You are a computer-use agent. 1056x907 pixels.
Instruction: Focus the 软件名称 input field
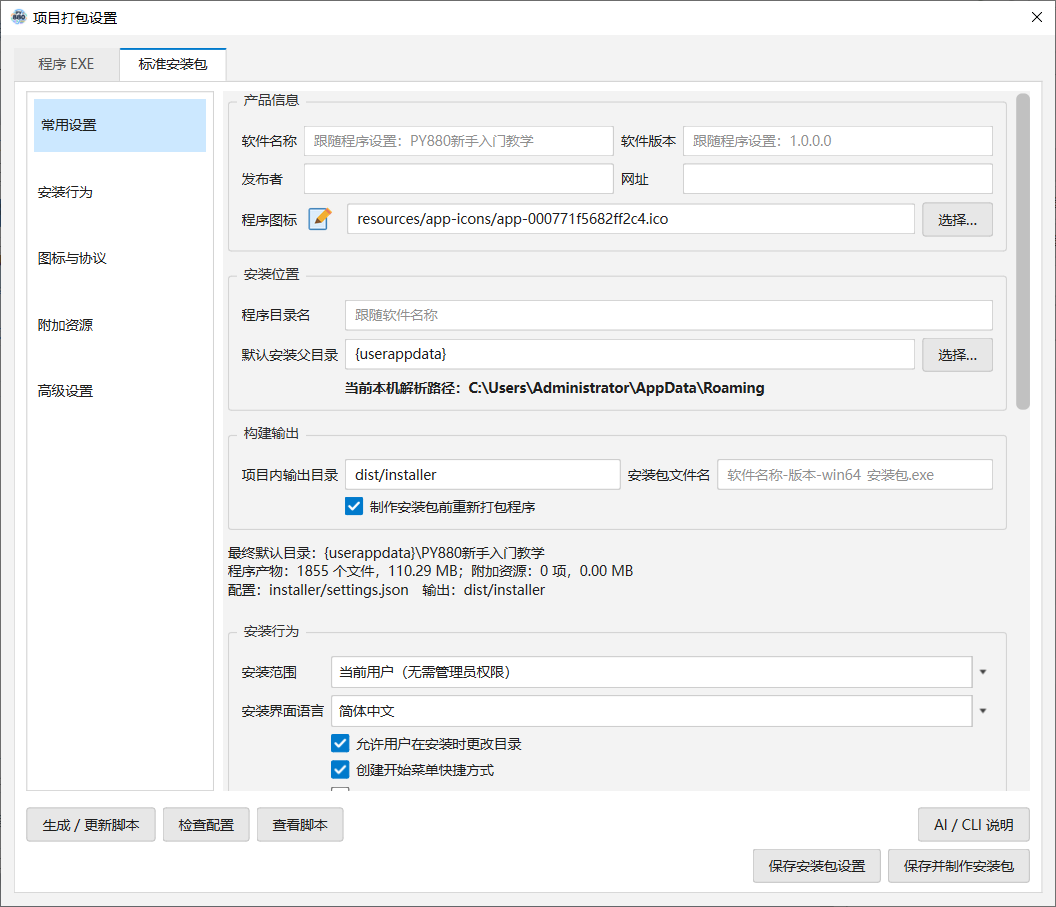[459, 141]
